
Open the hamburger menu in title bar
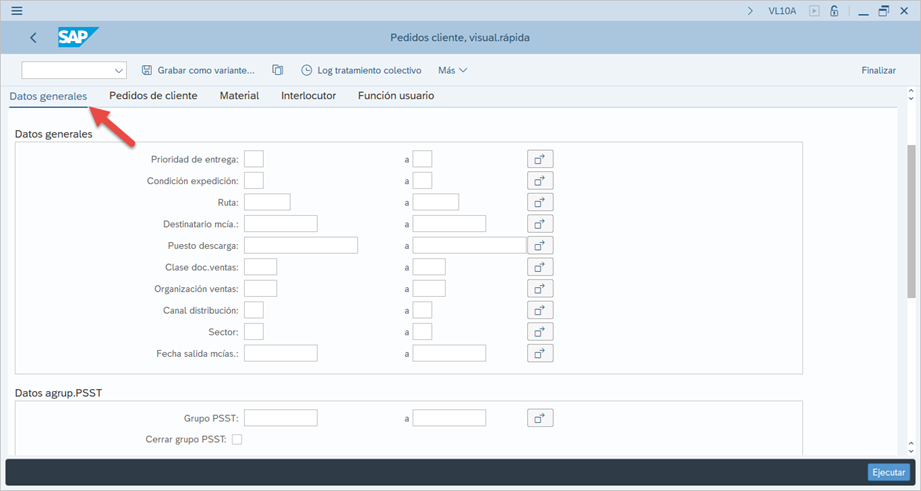pos(16,11)
